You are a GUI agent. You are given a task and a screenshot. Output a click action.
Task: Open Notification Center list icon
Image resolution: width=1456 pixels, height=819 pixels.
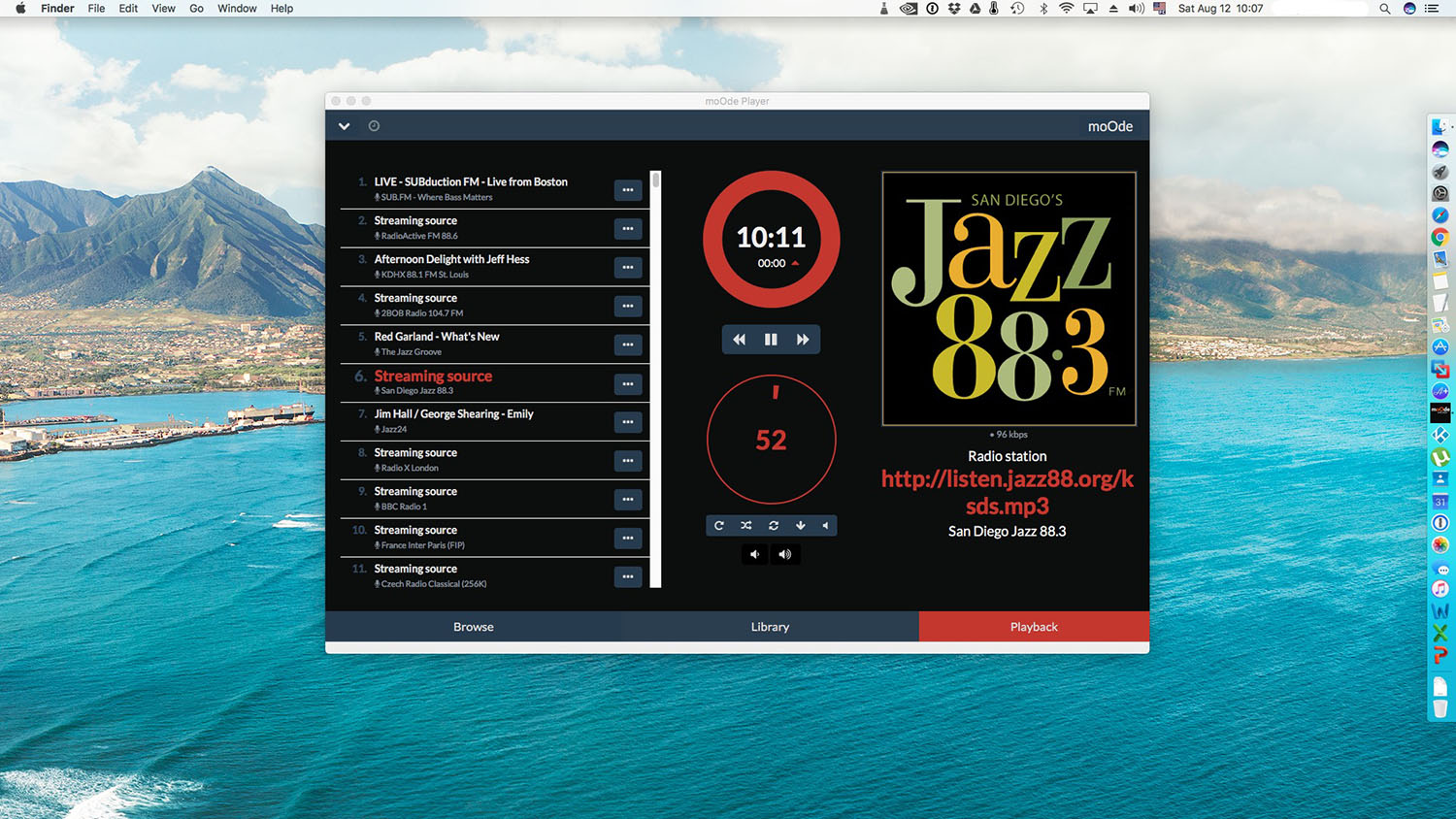click(x=1432, y=9)
